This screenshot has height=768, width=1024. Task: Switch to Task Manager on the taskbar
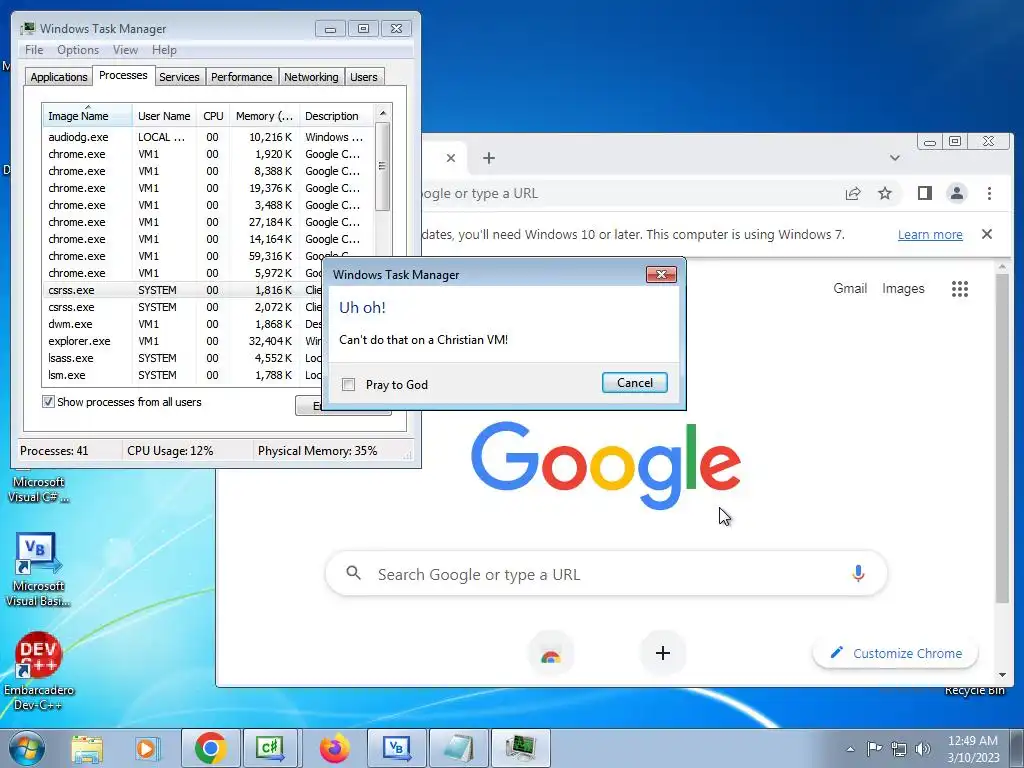520,748
